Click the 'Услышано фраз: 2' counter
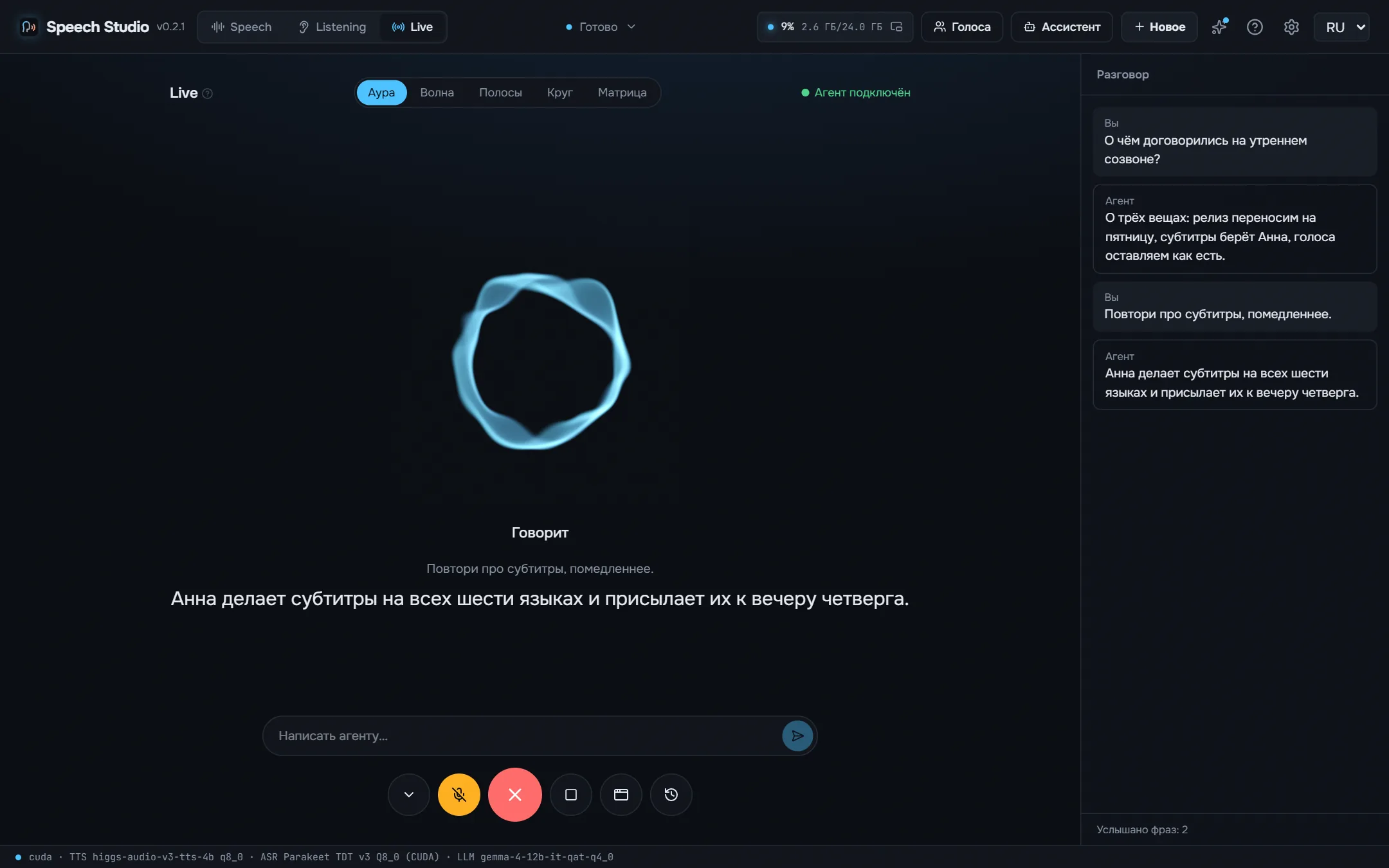Image resolution: width=1389 pixels, height=868 pixels. [x=1141, y=829]
